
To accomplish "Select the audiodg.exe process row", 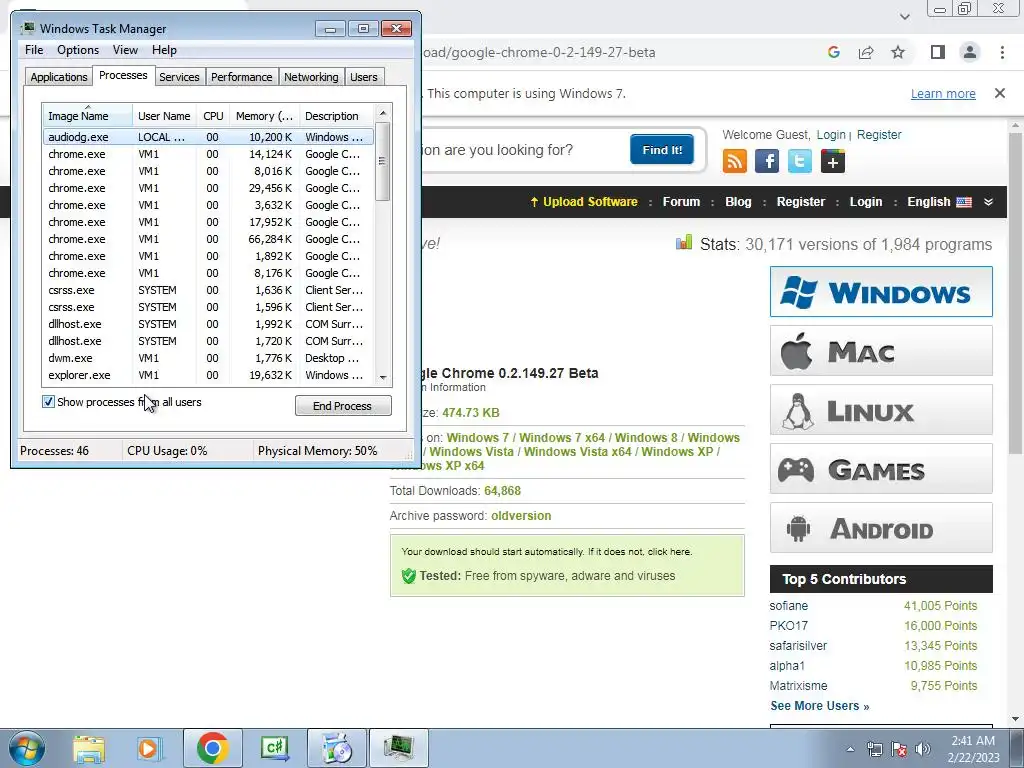I will coord(208,137).
